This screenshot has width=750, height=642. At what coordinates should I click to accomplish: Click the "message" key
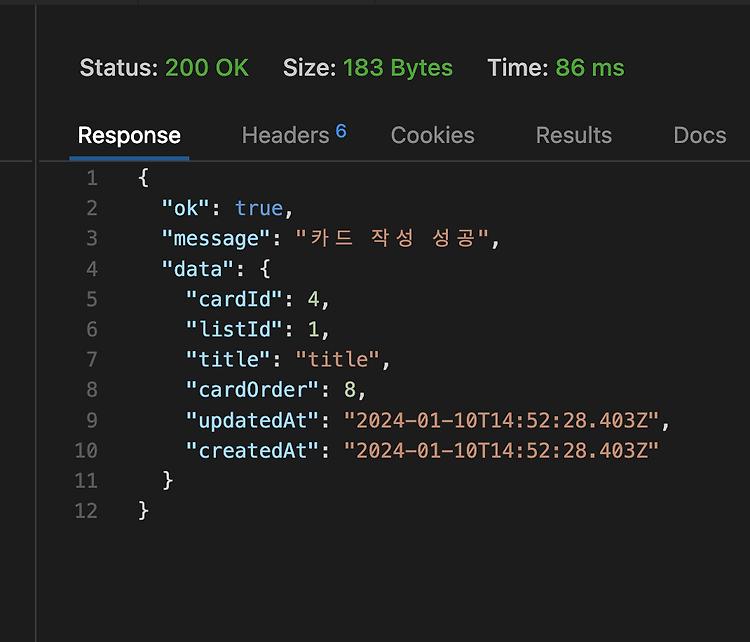click(216, 239)
